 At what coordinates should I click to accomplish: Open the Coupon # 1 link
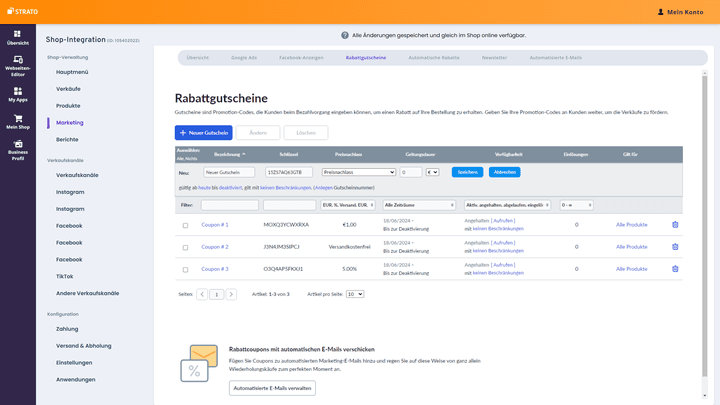214,225
